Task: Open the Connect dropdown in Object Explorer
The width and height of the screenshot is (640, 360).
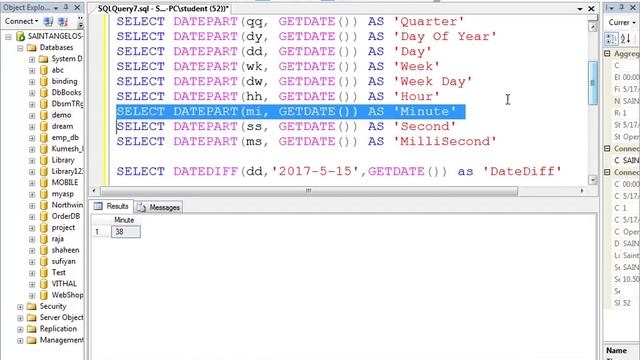Action: [21, 21]
